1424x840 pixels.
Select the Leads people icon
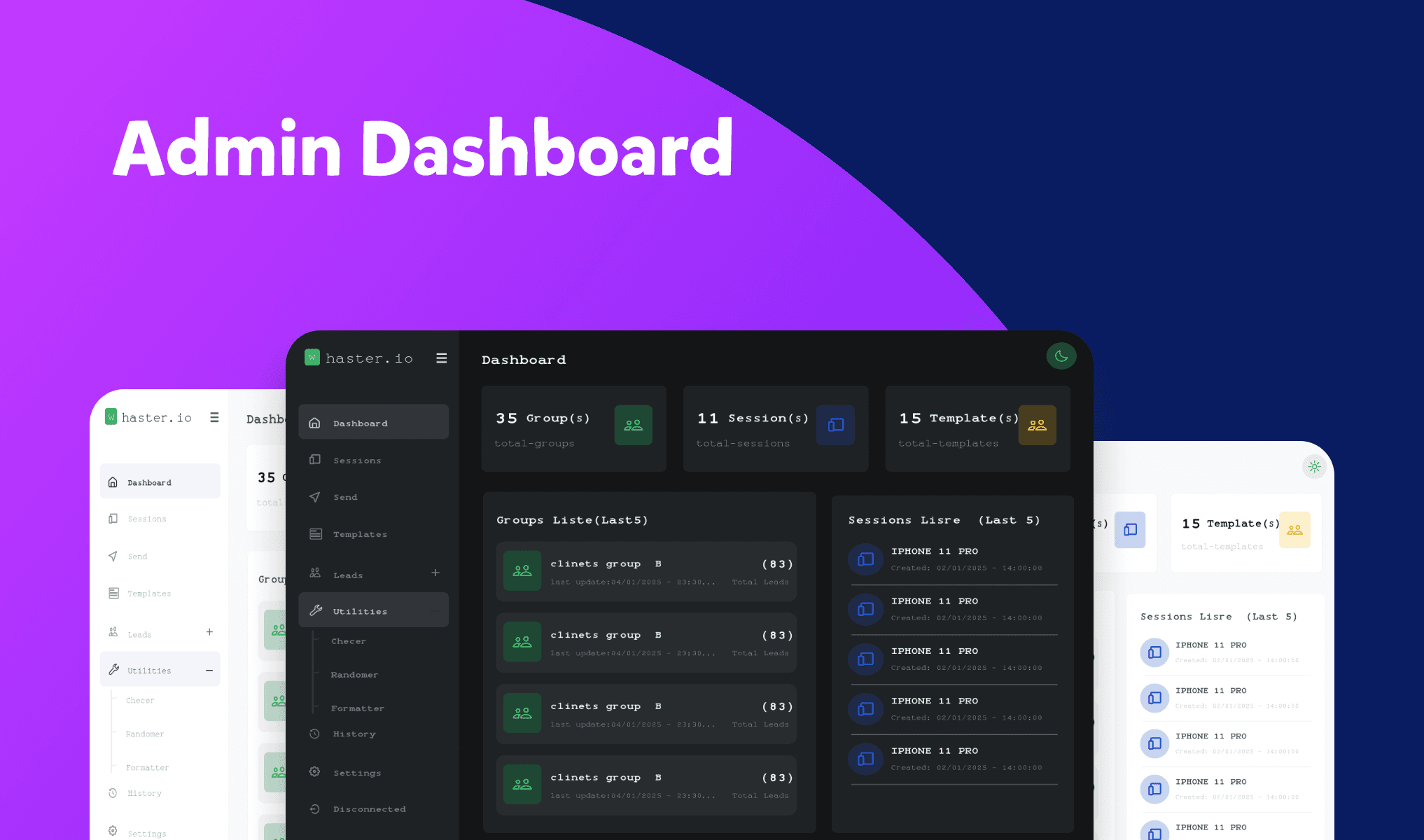click(x=315, y=574)
